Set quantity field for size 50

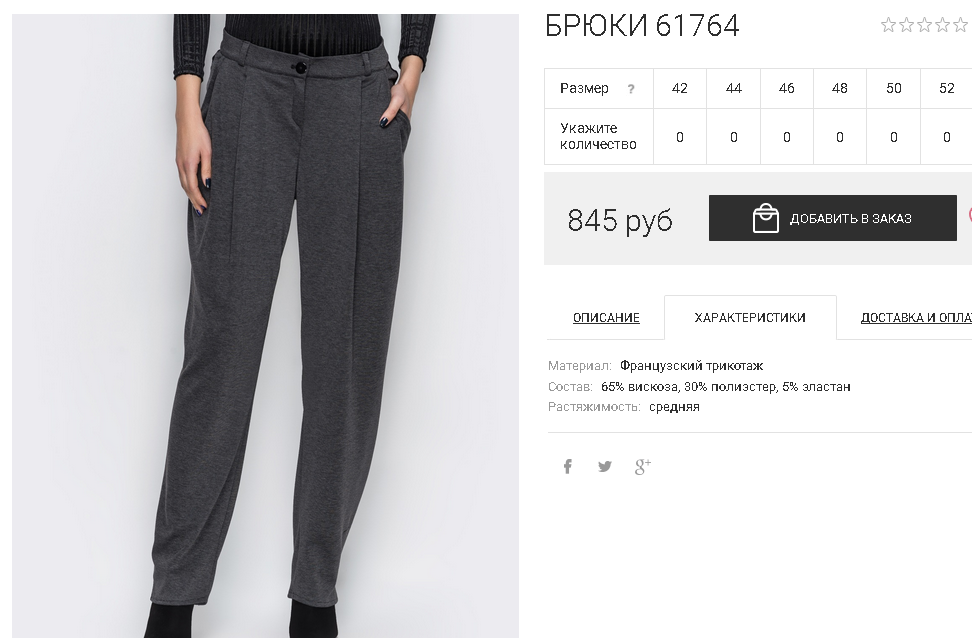click(x=893, y=137)
